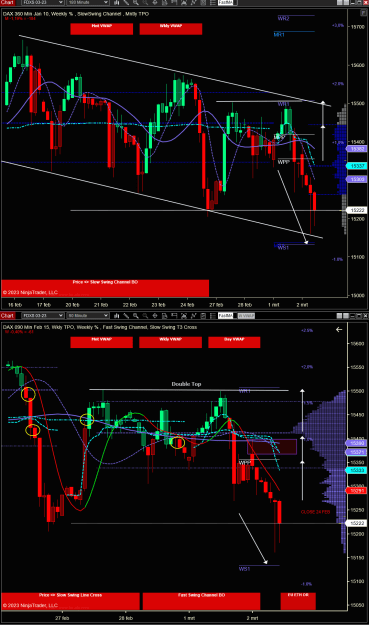The width and height of the screenshot is (369, 625).
Task: Click WS1 label in lower chart
Action: click(244, 569)
